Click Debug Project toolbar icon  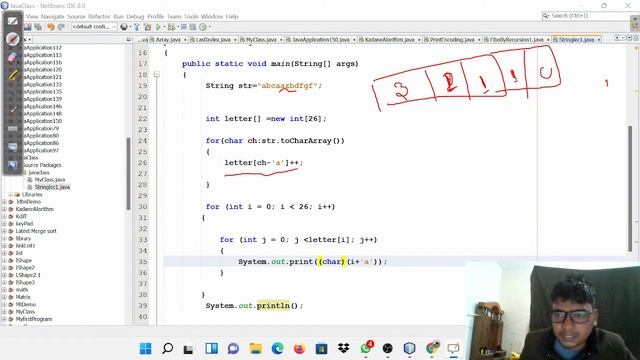[x=171, y=27]
